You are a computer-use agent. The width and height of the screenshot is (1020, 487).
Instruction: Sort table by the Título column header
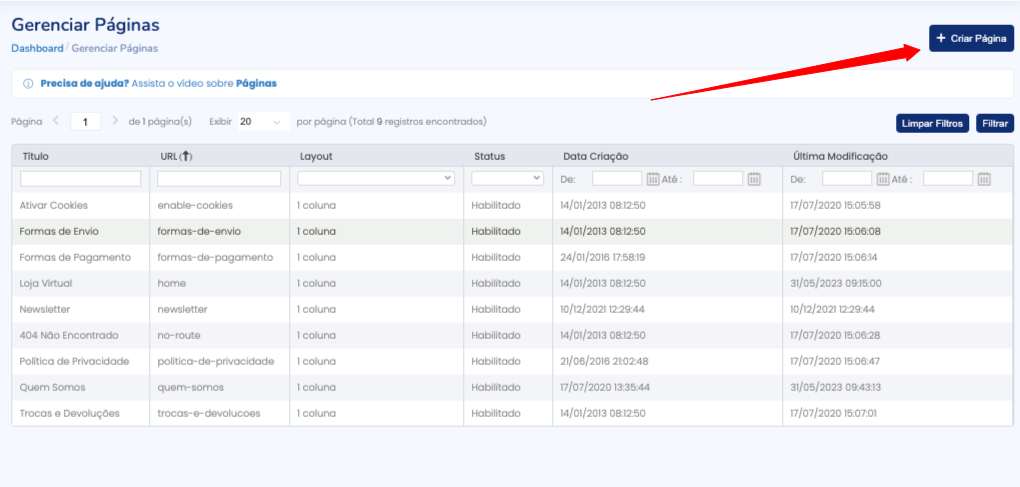point(34,156)
